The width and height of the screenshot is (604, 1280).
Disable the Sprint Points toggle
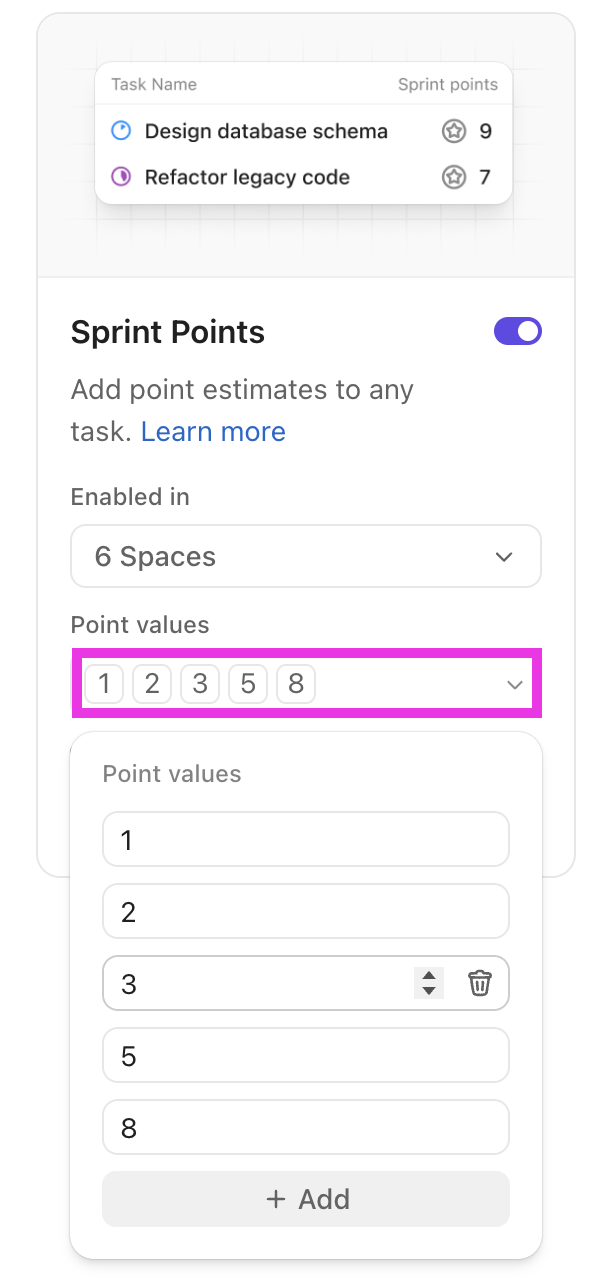click(518, 331)
